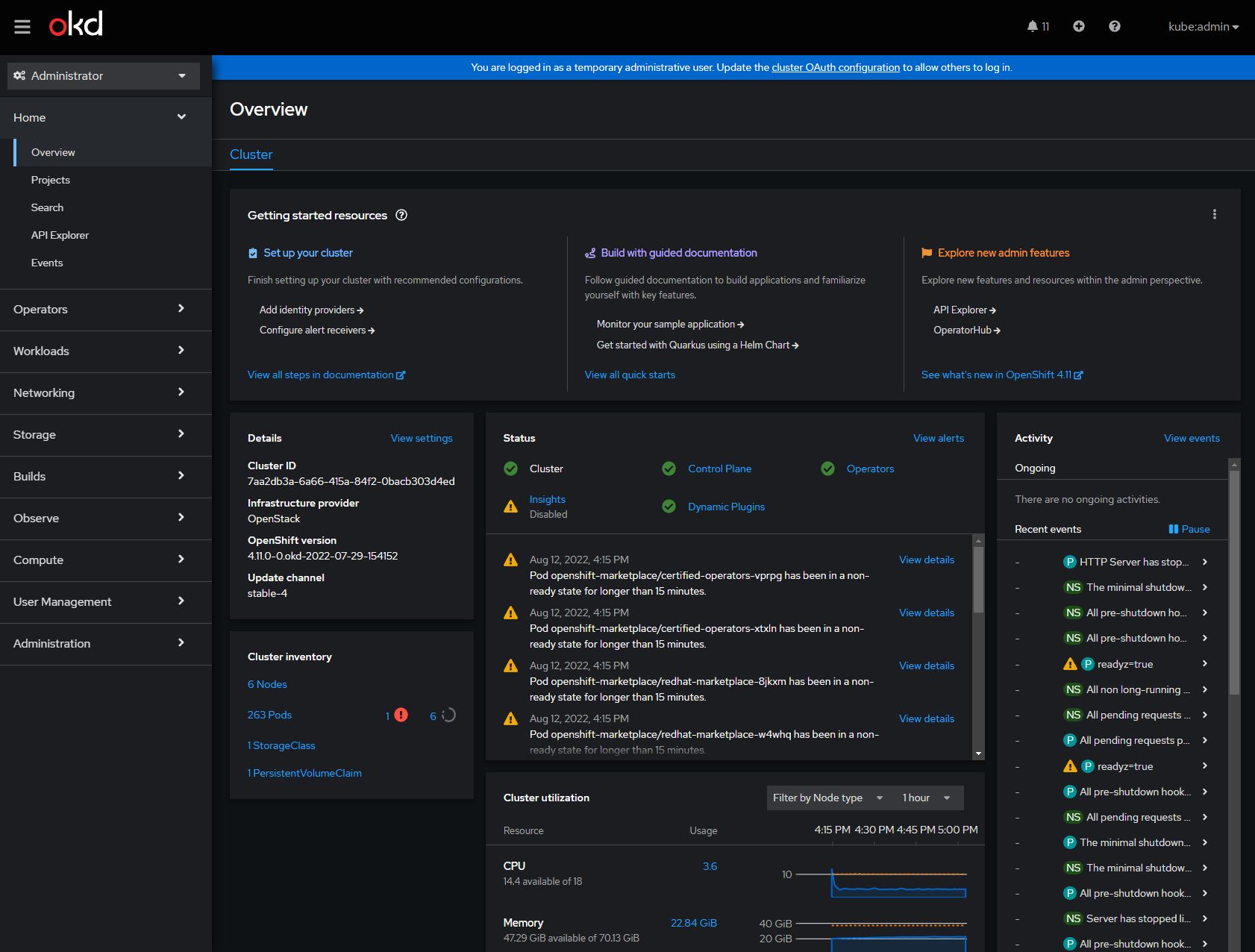Screen dimensions: 1255x952
Task: Collapse sidebar using the hamburger icon
Action: [x=22, y=26]
